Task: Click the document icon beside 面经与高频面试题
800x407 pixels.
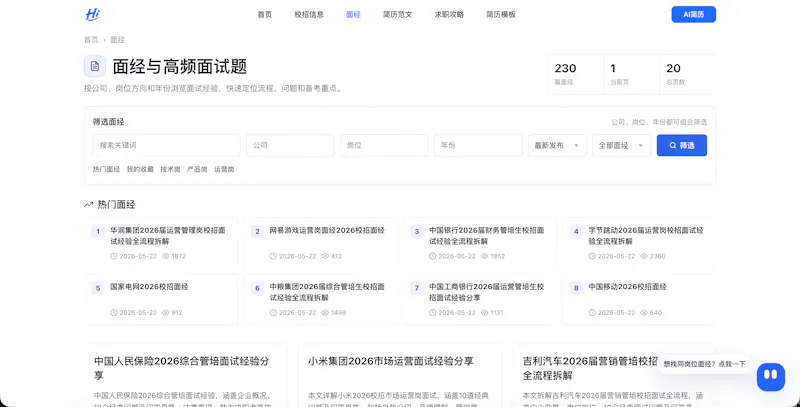Action: pos(95,66)
